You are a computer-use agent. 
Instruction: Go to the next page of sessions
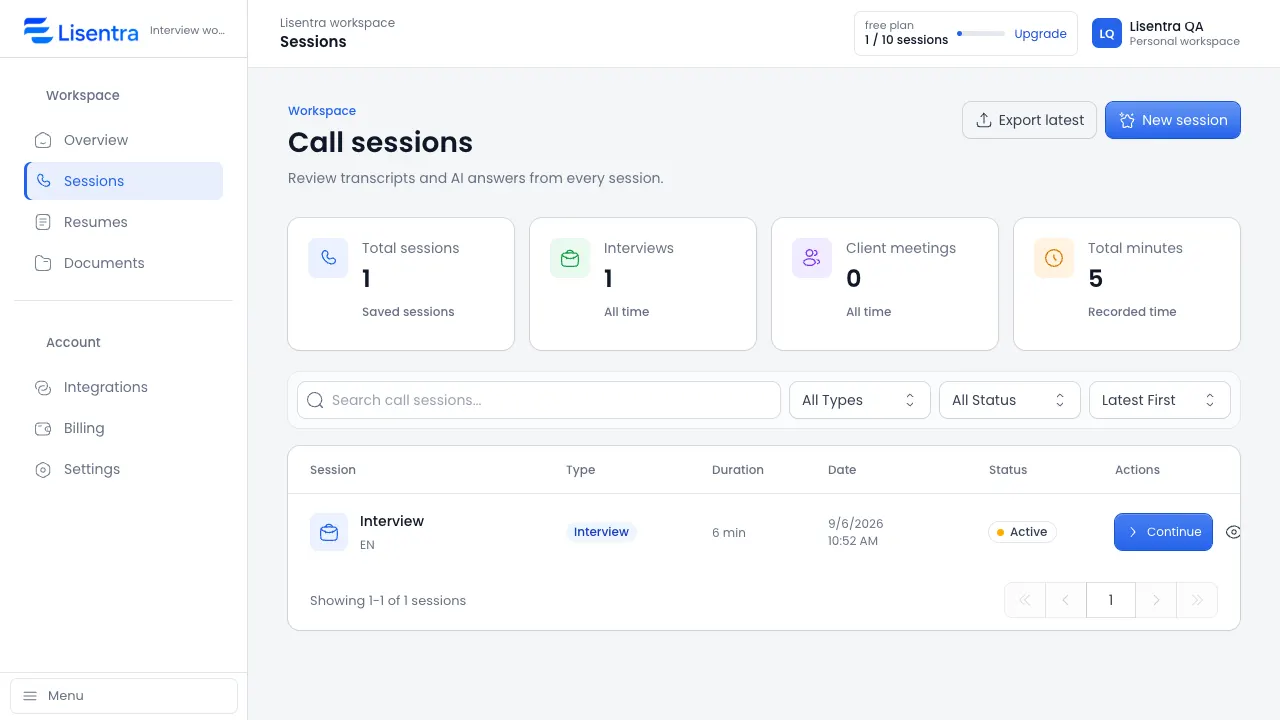click(1156, 600)
